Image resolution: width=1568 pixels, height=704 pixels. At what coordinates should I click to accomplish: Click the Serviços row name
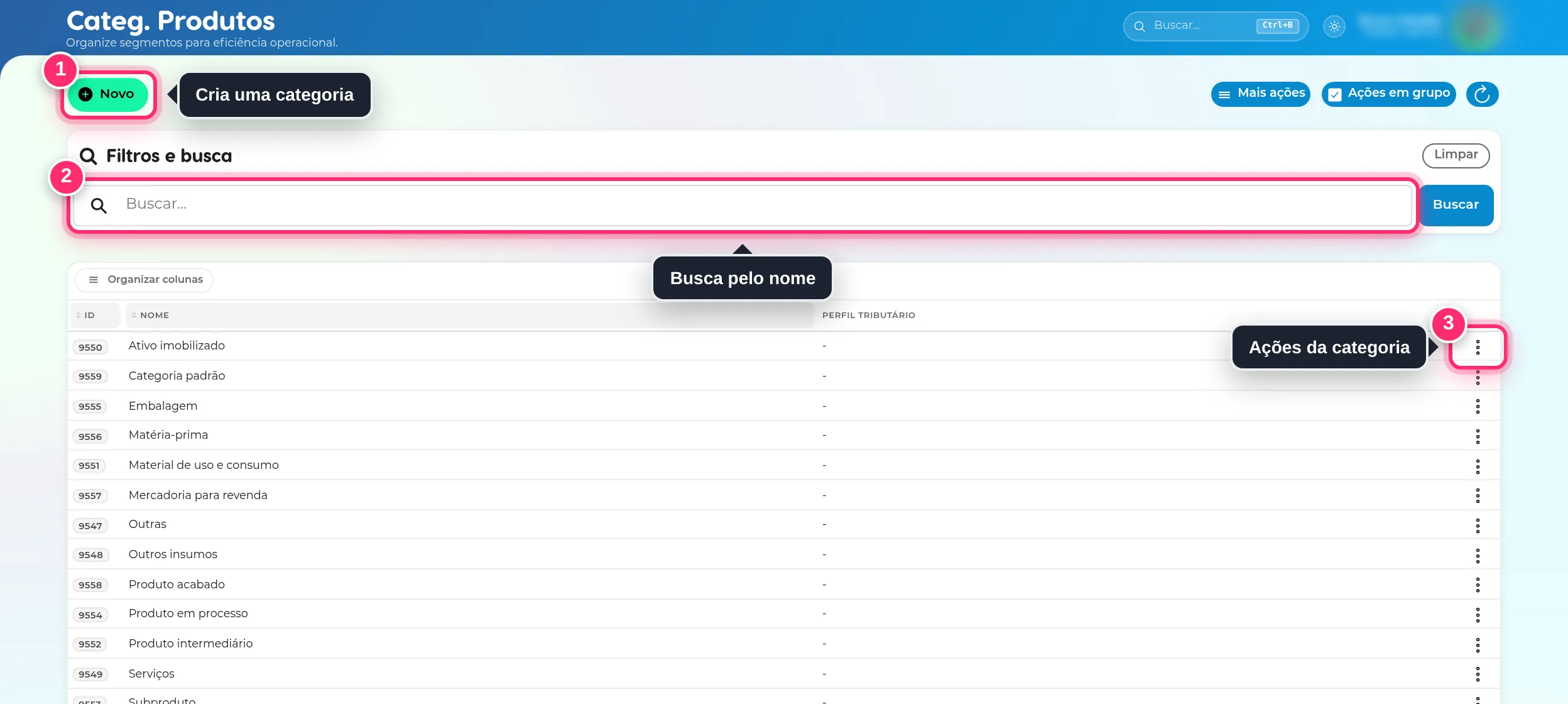[x=151, y=674]
